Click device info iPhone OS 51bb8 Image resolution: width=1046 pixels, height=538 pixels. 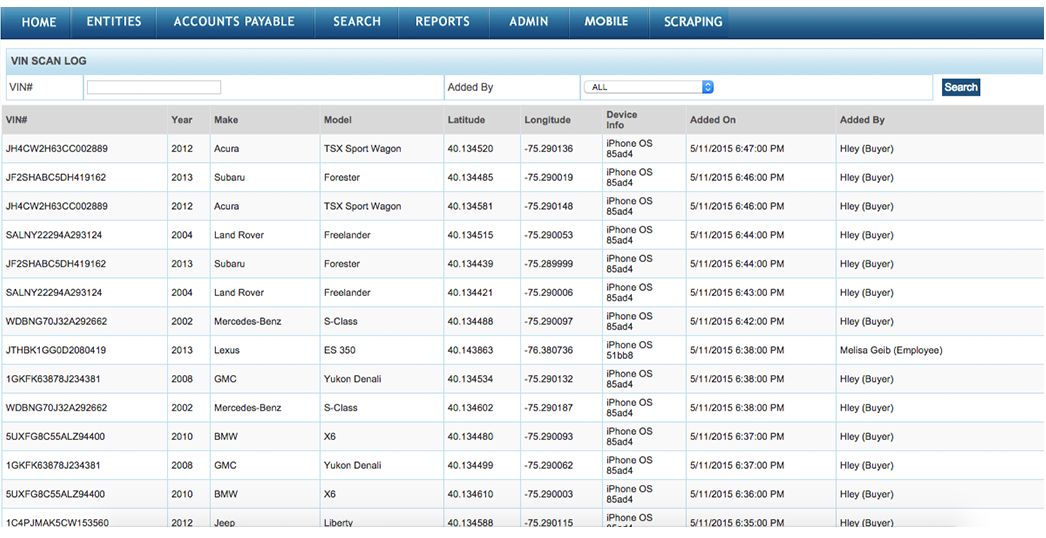pos(629,350)
